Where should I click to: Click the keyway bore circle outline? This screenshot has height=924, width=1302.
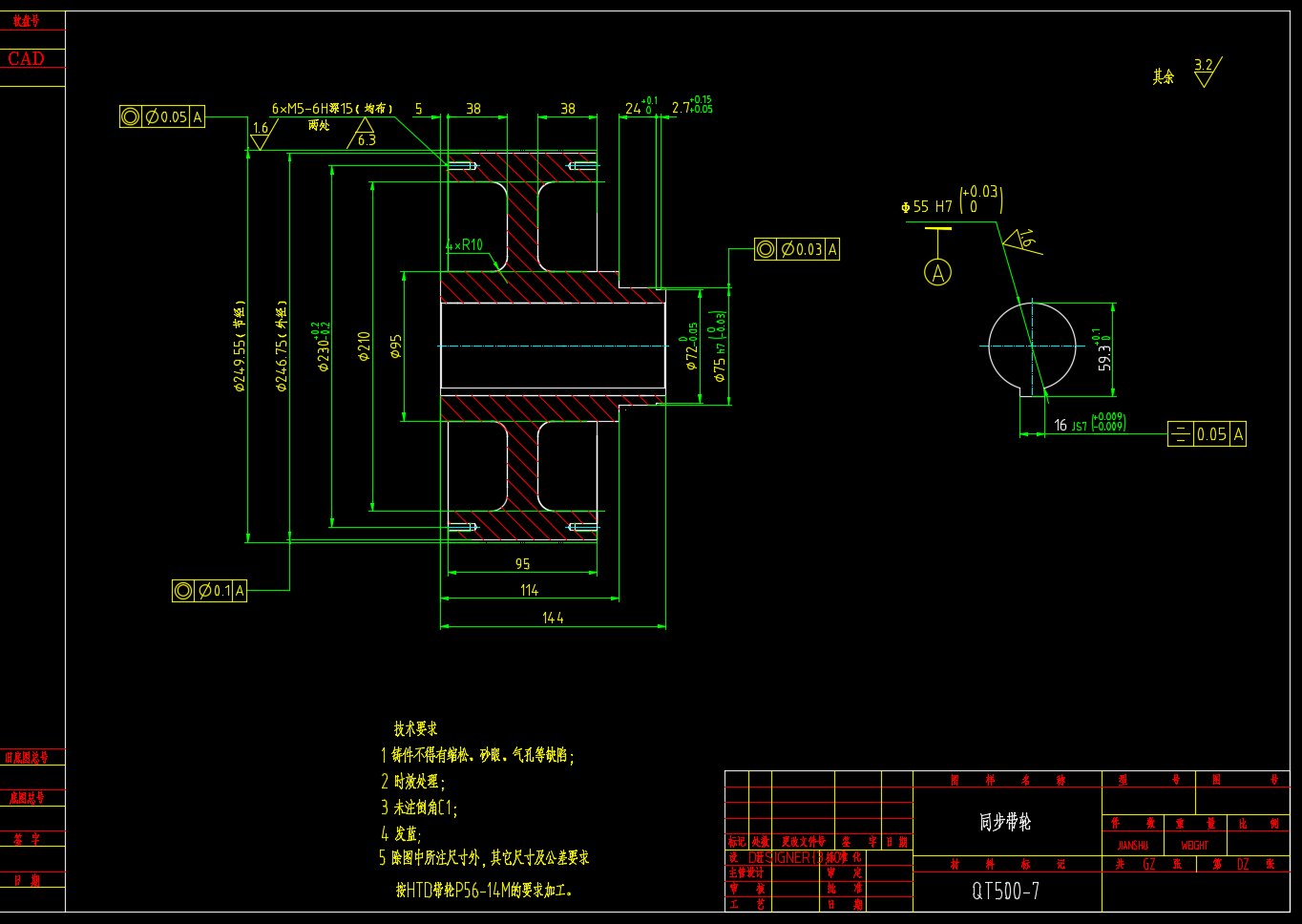point(990,346)
